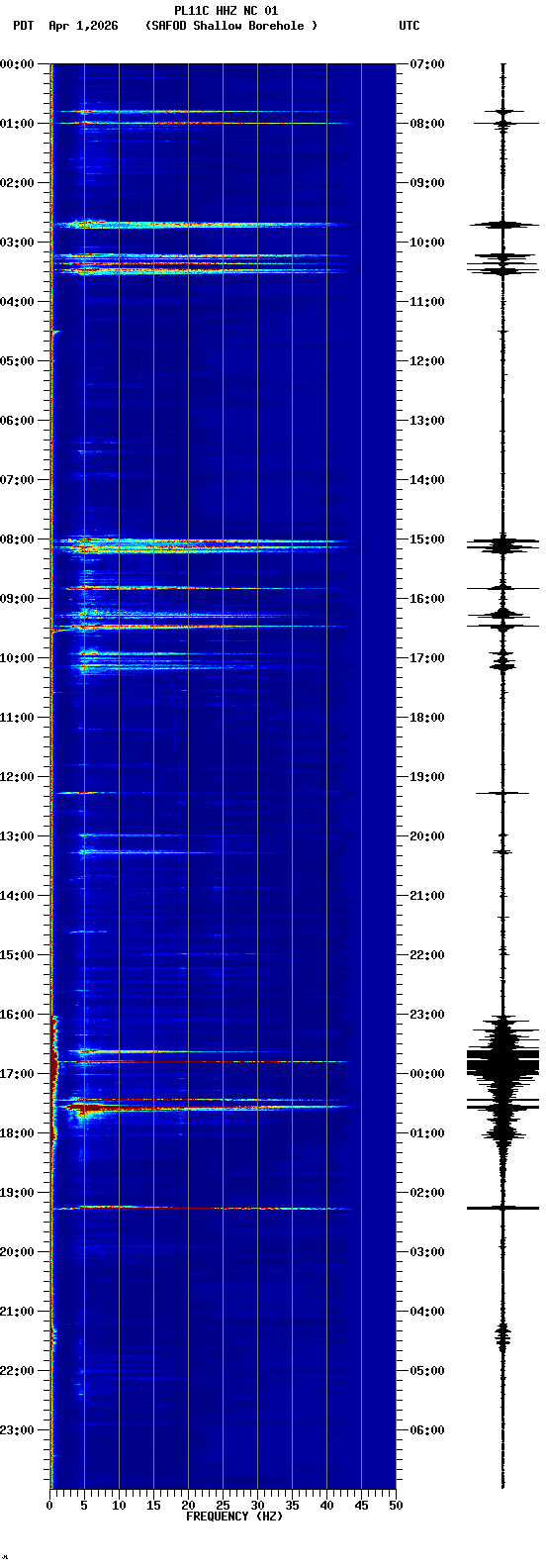Image resolution: width=546 pixels, height=1568 pixels.
Task: Click the 13:00 label on PDT axis
Action: click(x=17, y=836)
